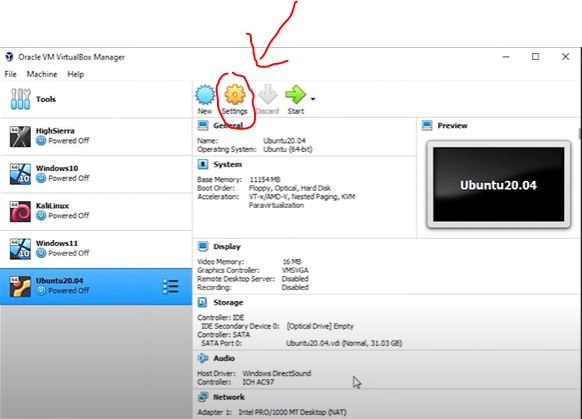Image resolution: width=582 pixels, height=419 pixels.
Task: Open the Ubuntu20.04 machine tools list icon
Action: (x=170, y=287)
